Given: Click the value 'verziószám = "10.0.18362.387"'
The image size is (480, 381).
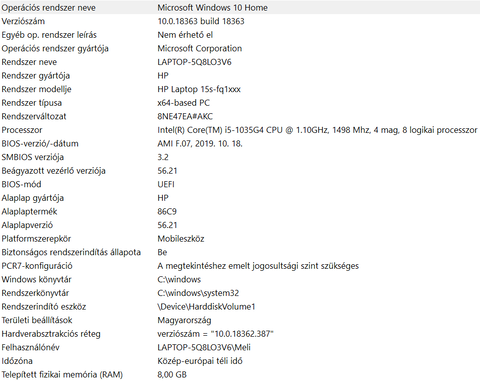Looking at the screenshot, I should coord(215,334).
